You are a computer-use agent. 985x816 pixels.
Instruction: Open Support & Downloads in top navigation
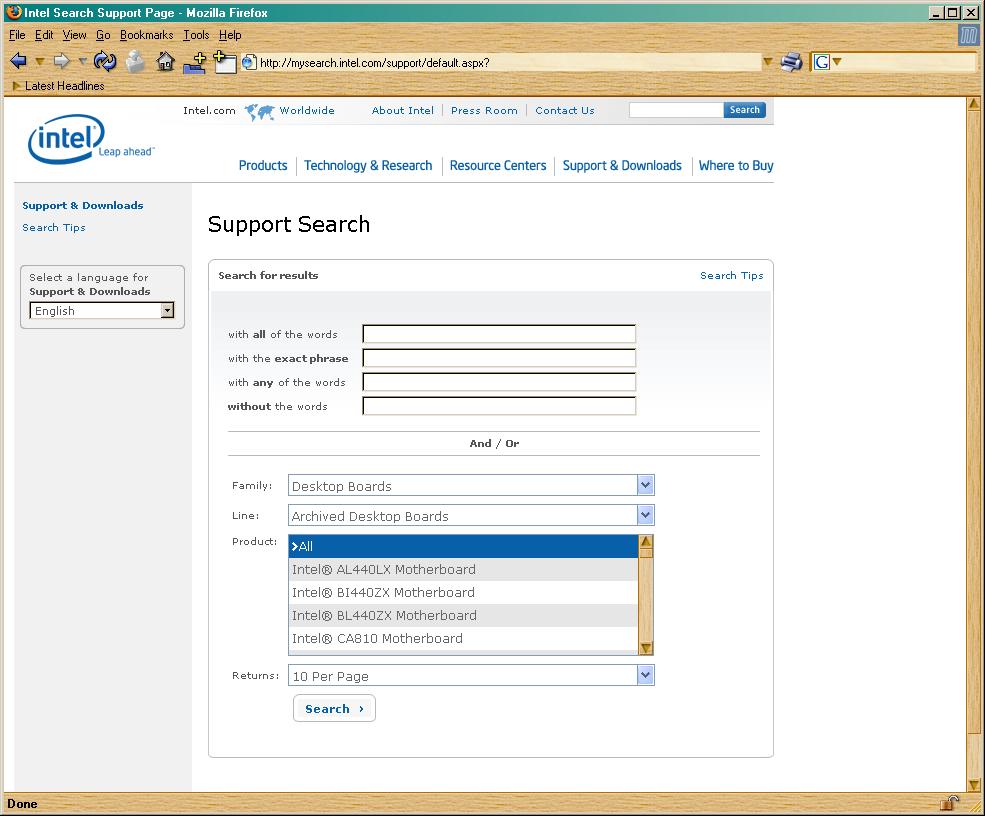click(622, 165)
